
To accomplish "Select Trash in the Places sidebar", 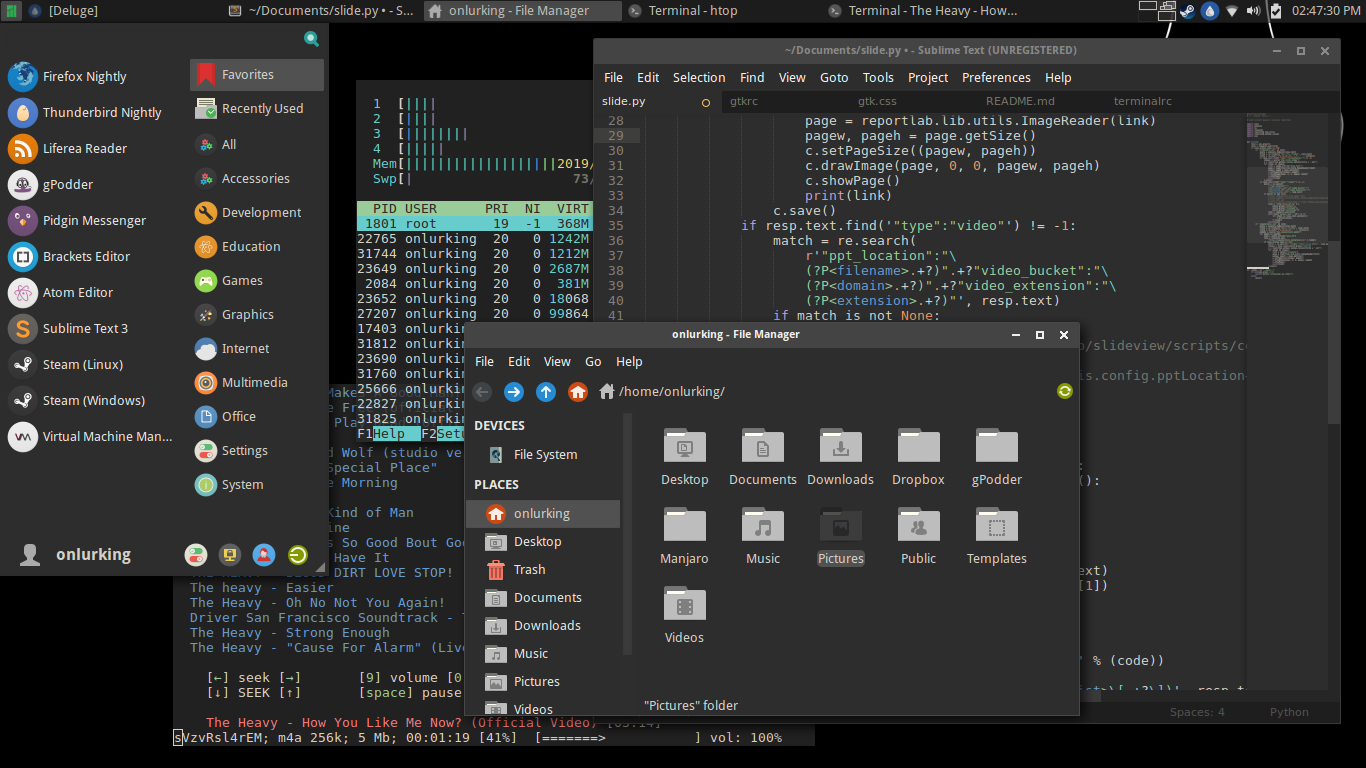I will coord(529,570).
